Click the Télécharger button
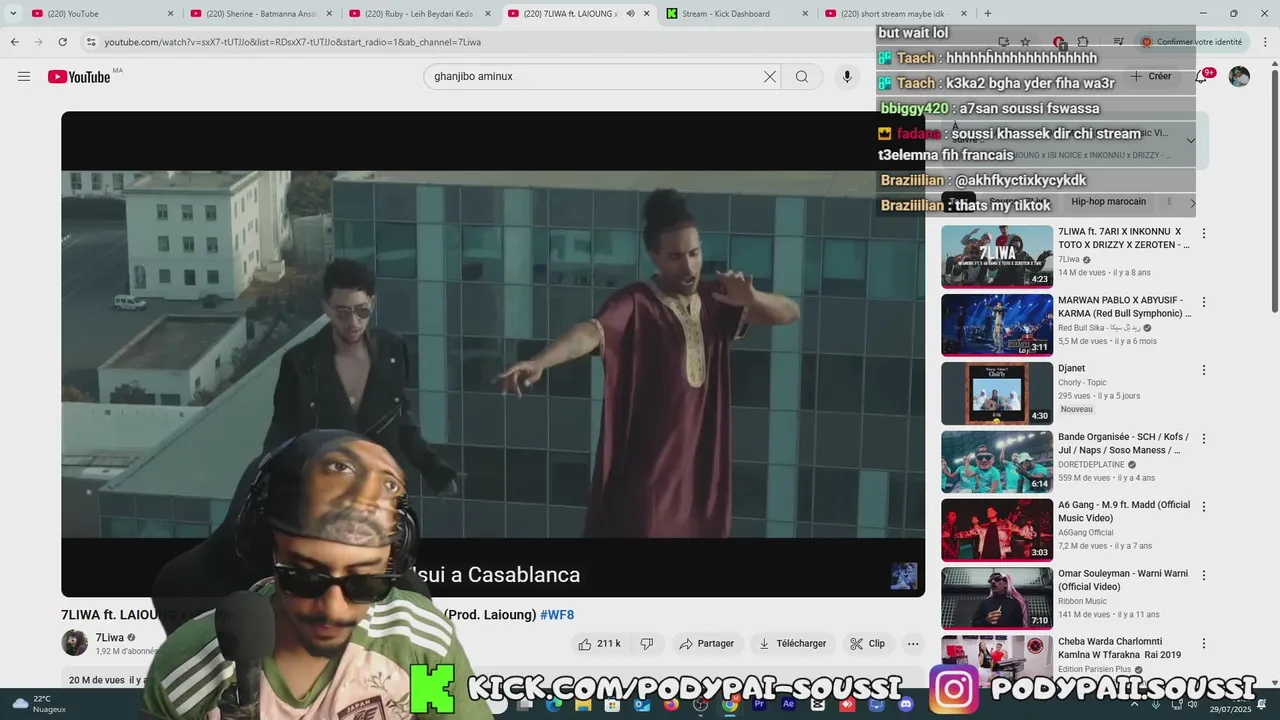1280x720 pixels. 793,644
